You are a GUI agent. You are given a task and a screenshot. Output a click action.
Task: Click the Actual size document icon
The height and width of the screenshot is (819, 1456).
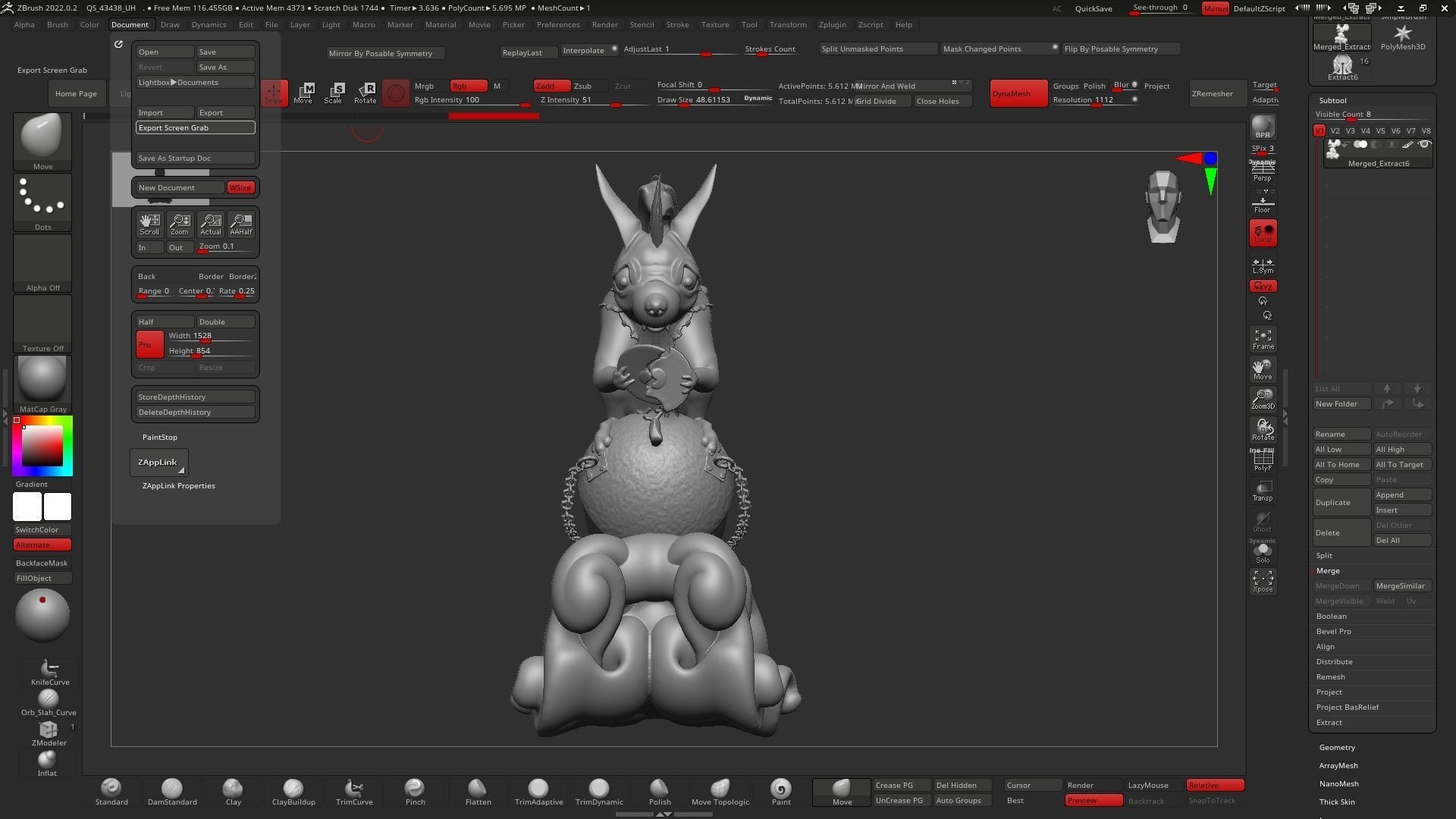coord(210,224)
